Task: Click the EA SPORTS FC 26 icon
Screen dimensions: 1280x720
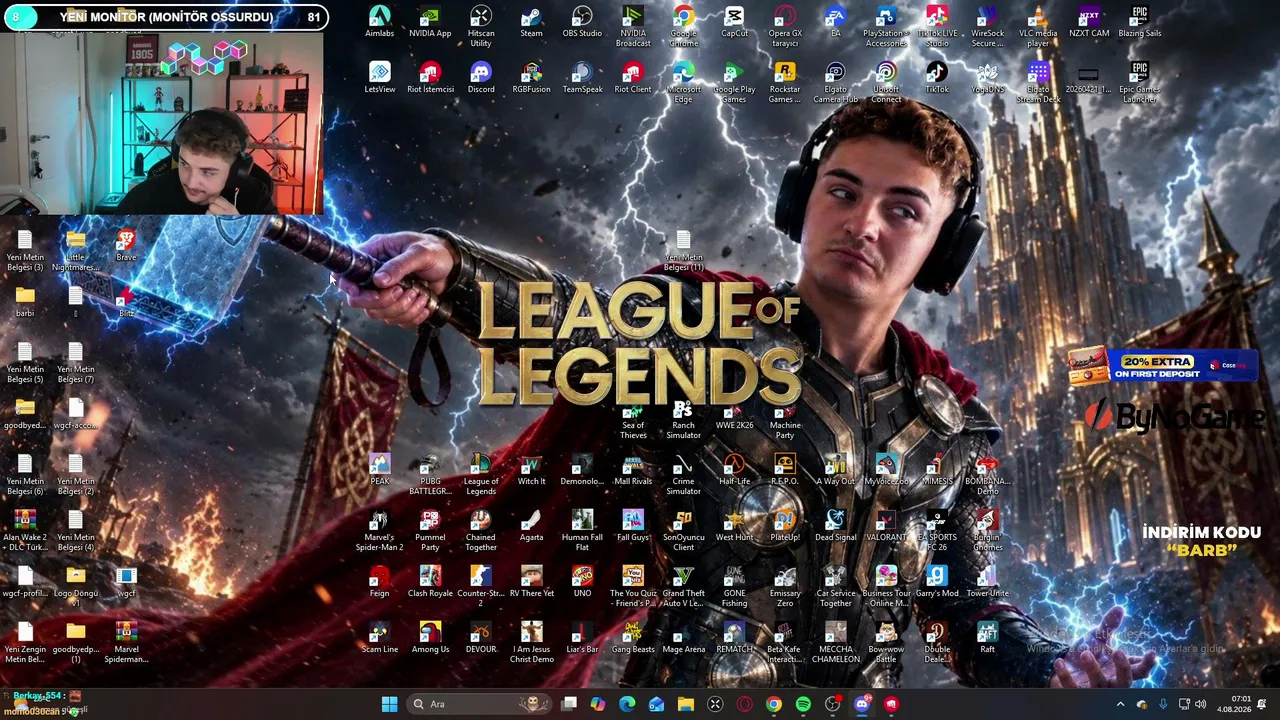Action: pos(937,531)
